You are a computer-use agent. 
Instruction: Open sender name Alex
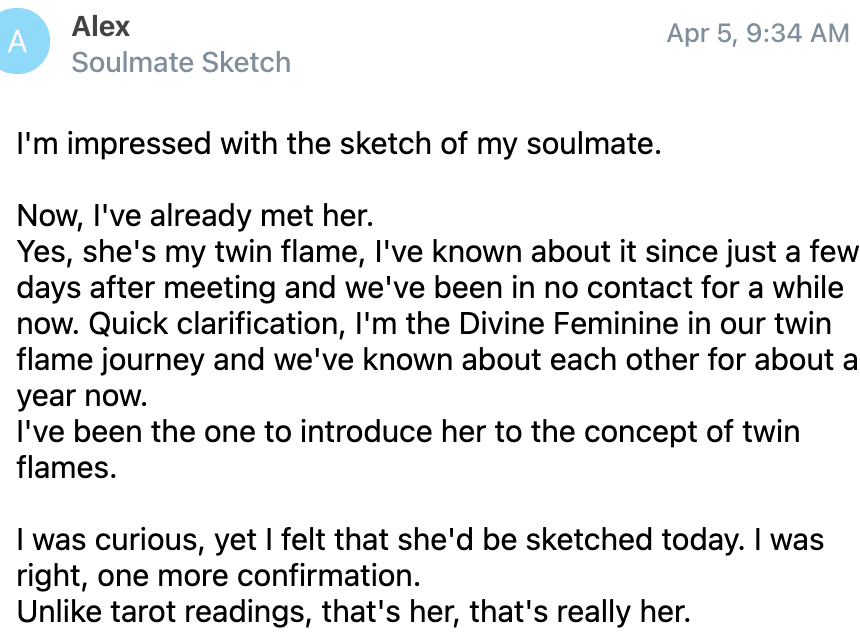point(101,26)
